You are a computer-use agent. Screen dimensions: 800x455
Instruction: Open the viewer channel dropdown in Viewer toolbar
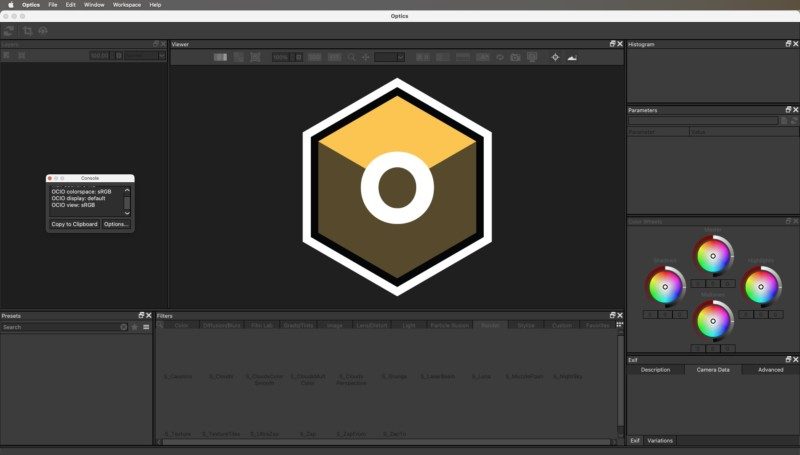pos(389,57)
